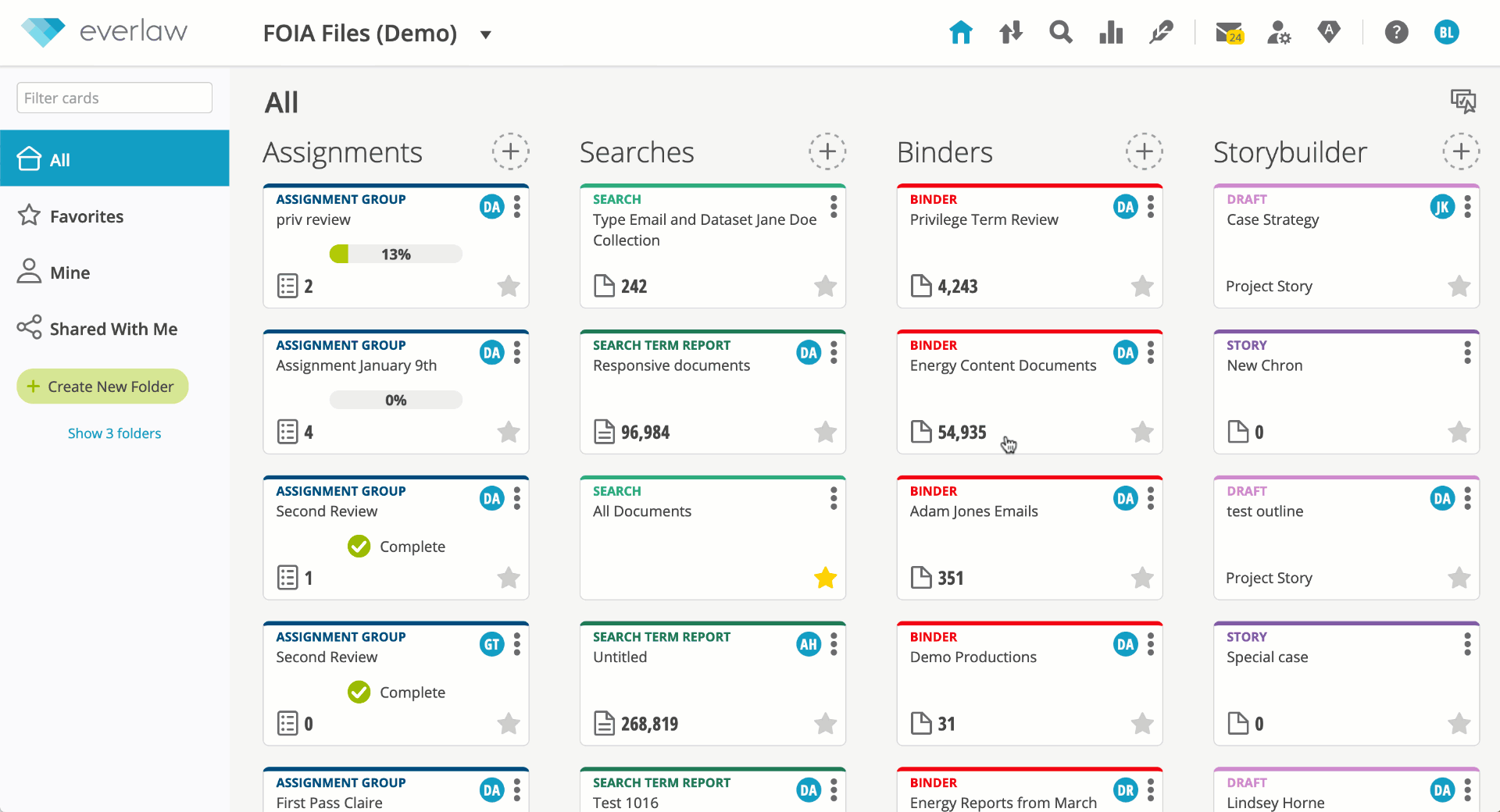Viewport: 1500px width, 812px height.
Task: Open the home dashboard icon
Action: pyautogui.click(x=960, y=32)
